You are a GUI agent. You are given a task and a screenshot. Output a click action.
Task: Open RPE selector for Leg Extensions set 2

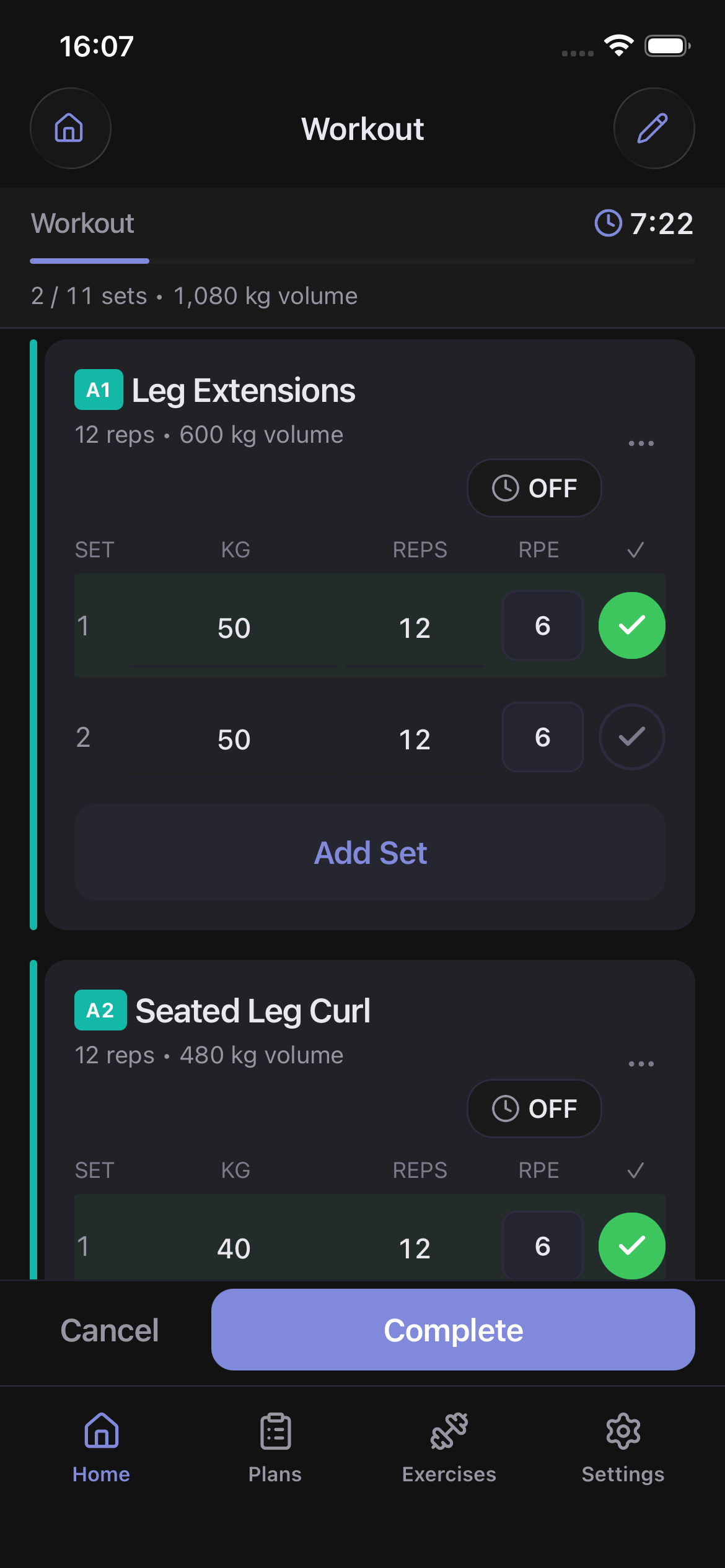pos(542,737)
